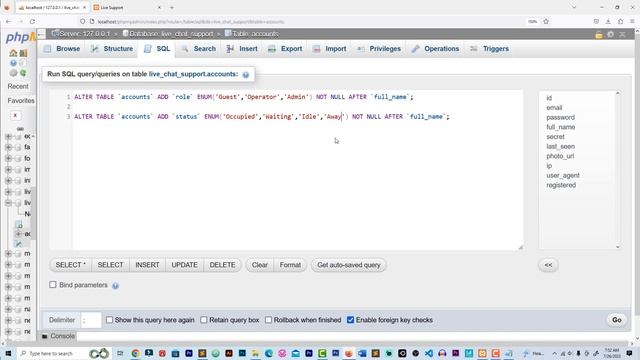Expand the 'im' database tree node
The width and height of the screenshot is (640, 360).
click(8, 169)
